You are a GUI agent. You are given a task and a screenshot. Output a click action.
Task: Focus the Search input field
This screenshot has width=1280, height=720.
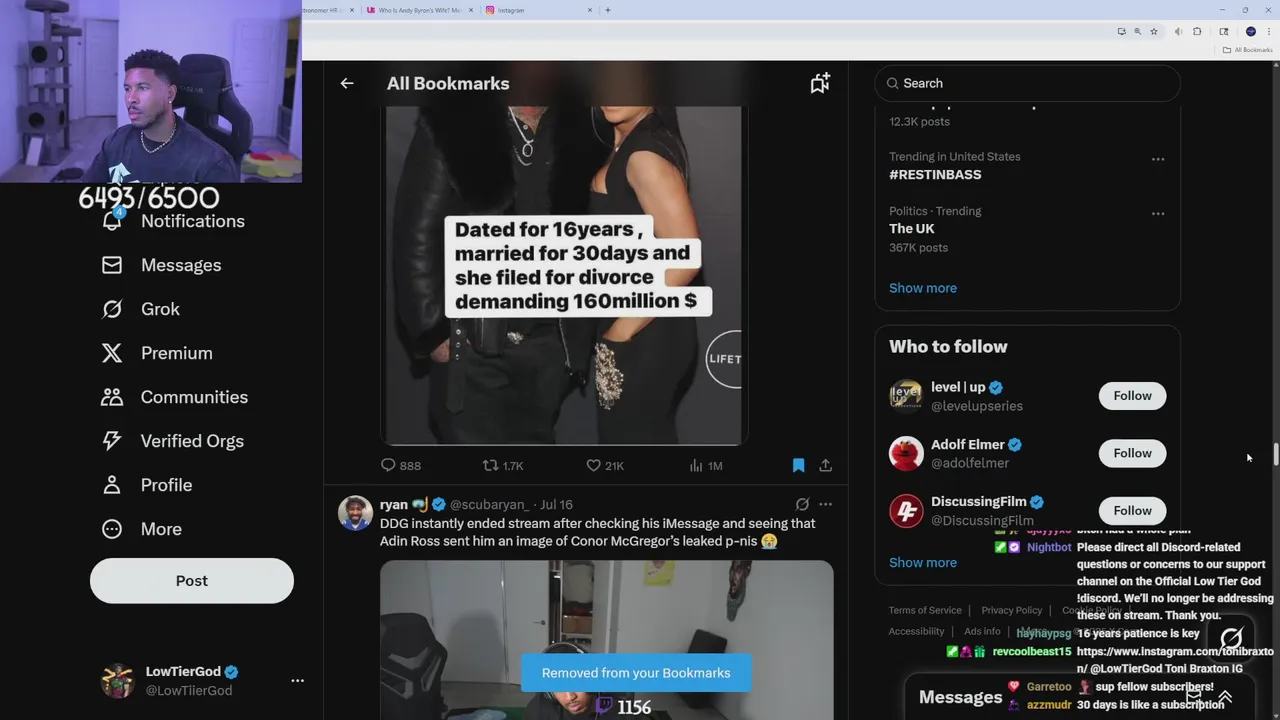click(1028, 83)
